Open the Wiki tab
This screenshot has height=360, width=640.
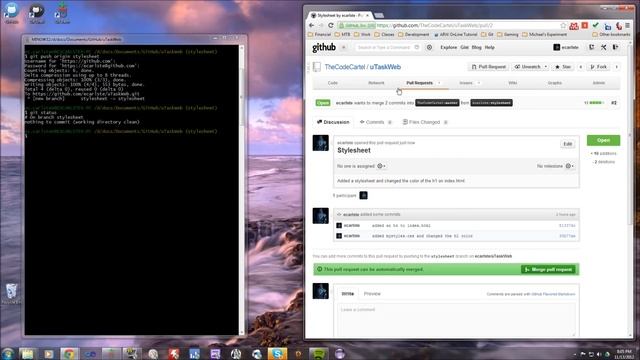click(x=513, y=83)
